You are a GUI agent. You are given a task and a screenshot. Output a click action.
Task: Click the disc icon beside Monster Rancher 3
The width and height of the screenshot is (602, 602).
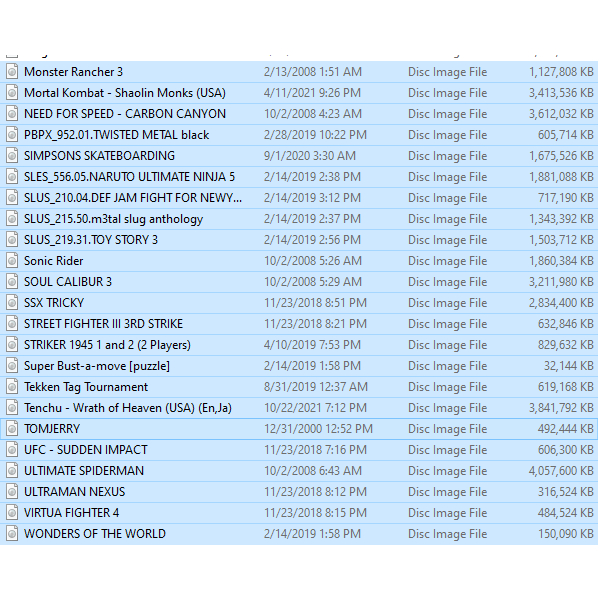12,72
